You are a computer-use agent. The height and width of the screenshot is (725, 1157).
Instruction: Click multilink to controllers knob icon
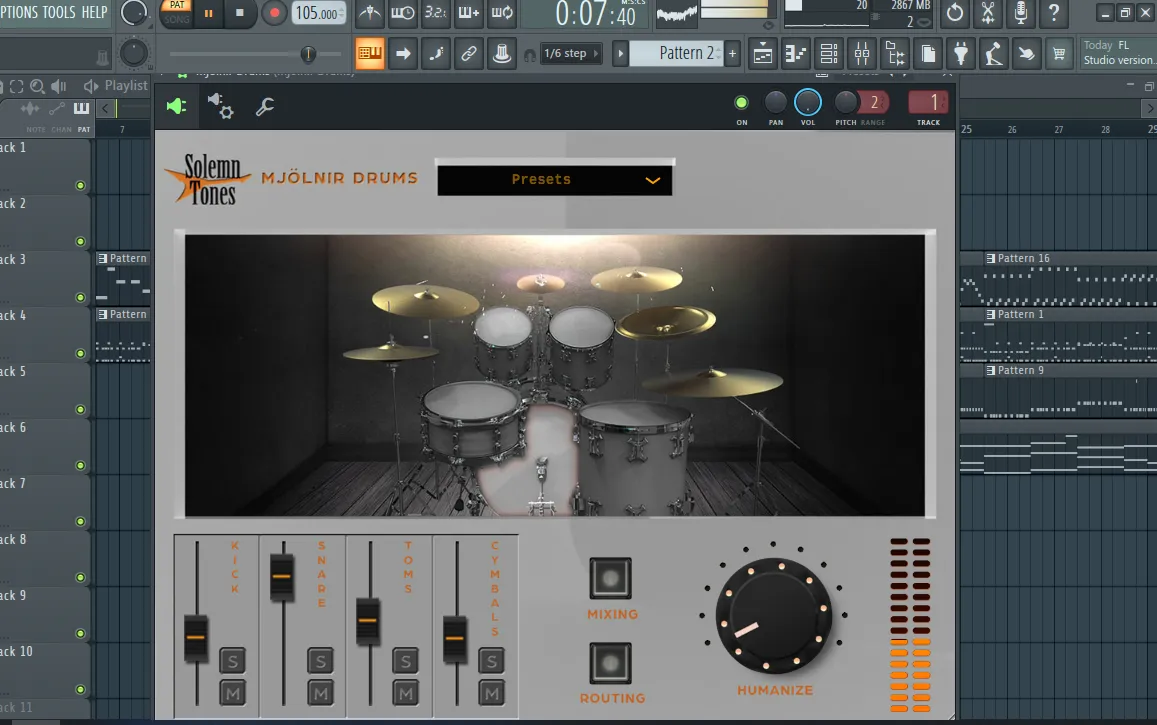502,54
